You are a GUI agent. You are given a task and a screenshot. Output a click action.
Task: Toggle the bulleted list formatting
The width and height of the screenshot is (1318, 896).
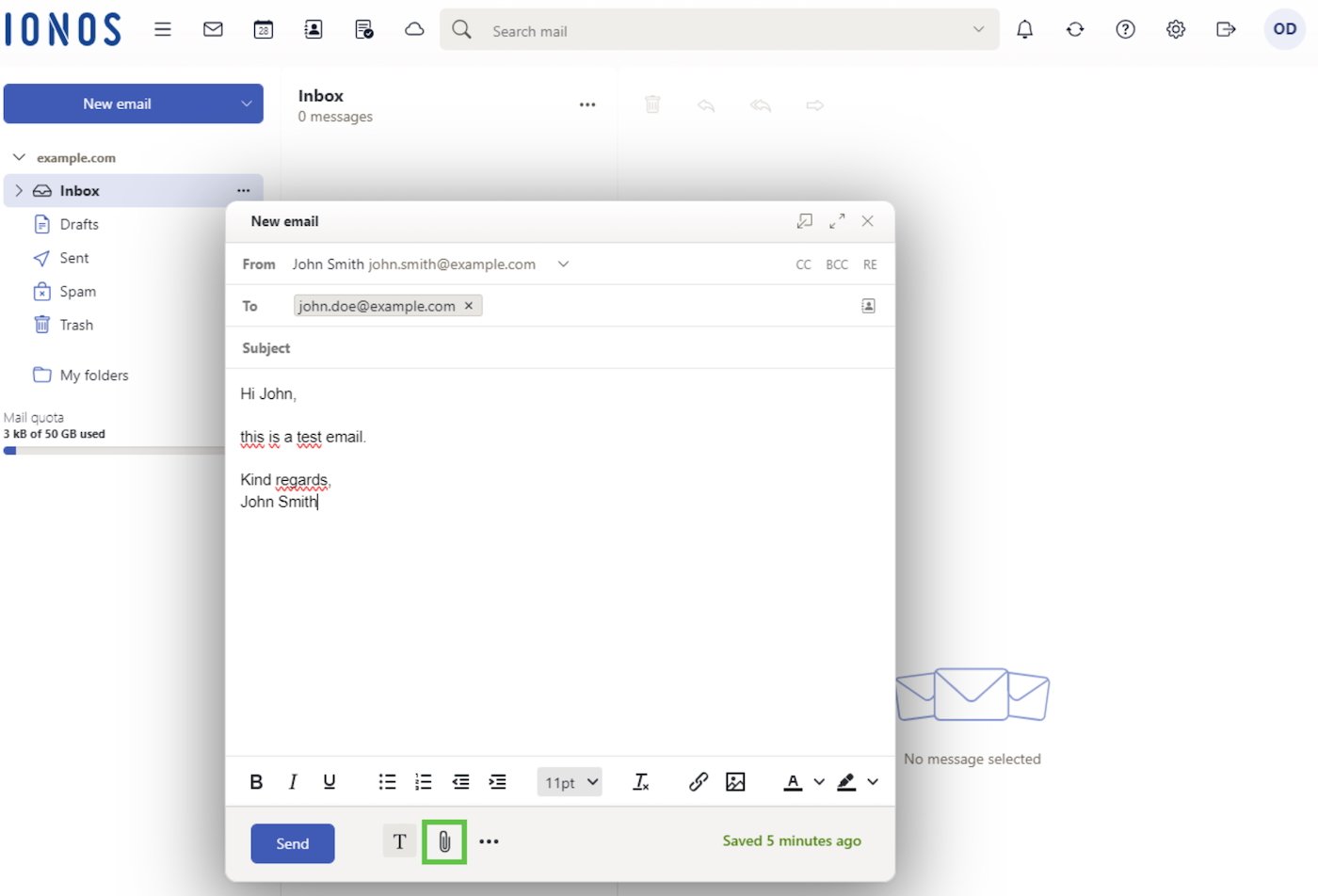(386, 781)
